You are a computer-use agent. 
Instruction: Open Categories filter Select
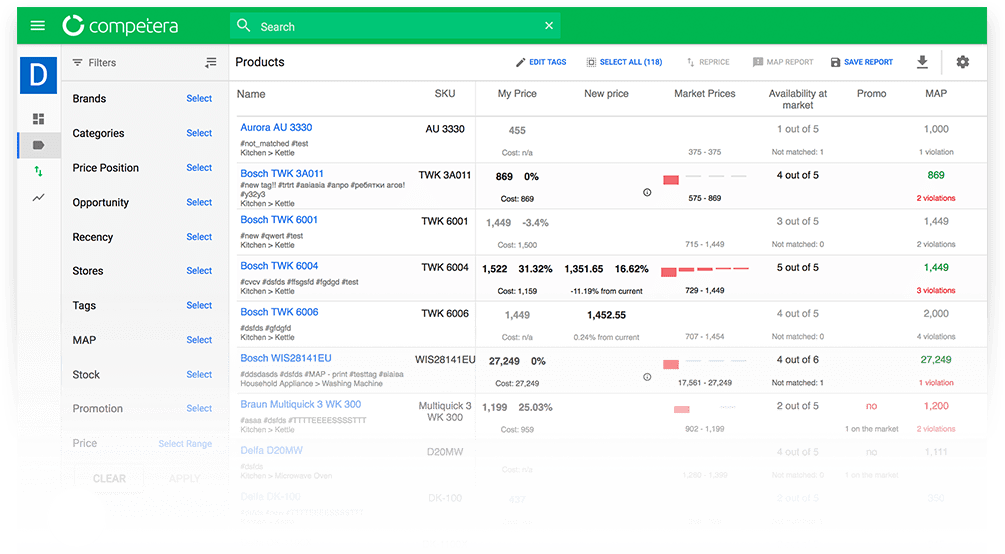coord(199,133)
